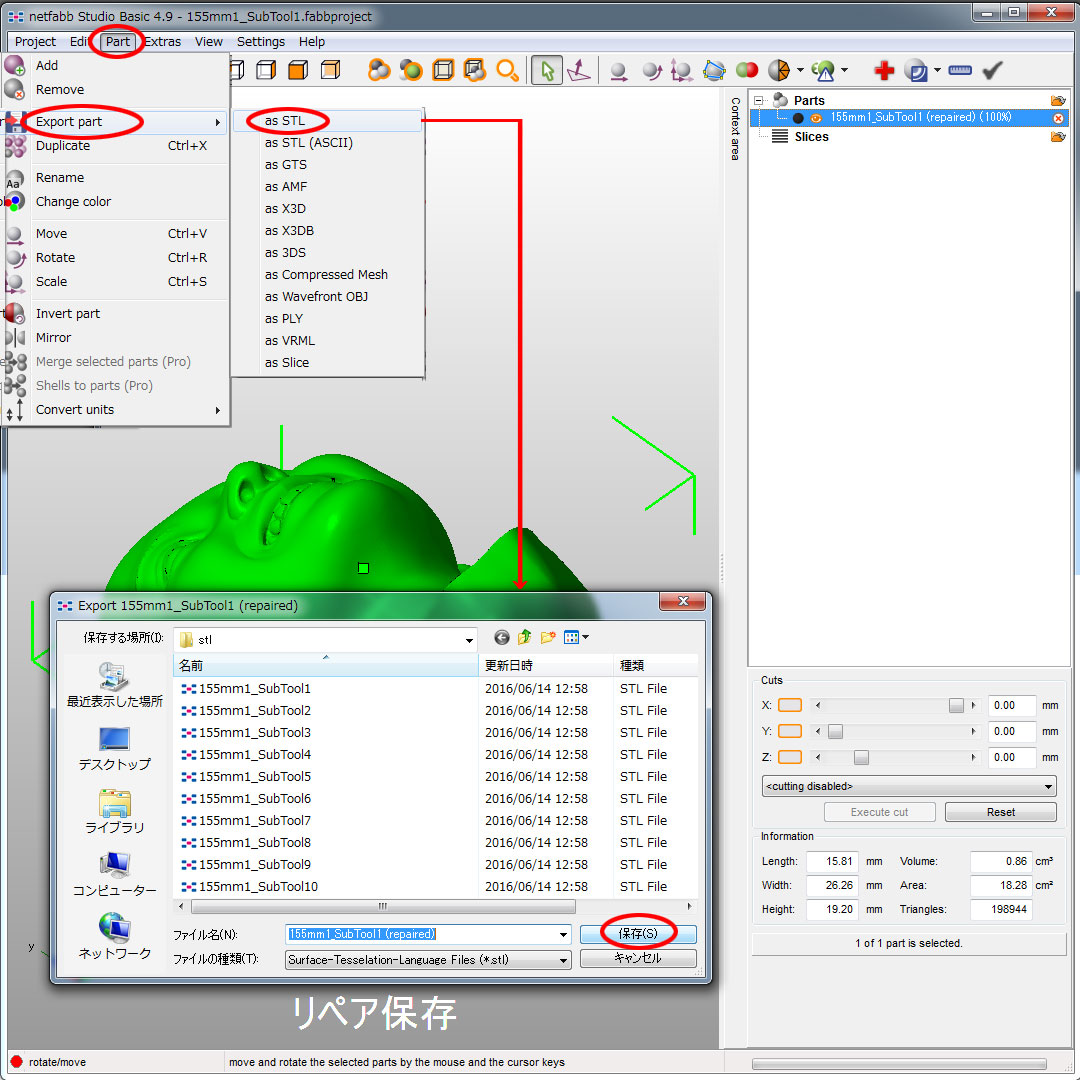Click the open folder icon beside Slices
The width and height of the screenshot is (1080, 1080).
pyautogui.click(x=1058, y=136)
